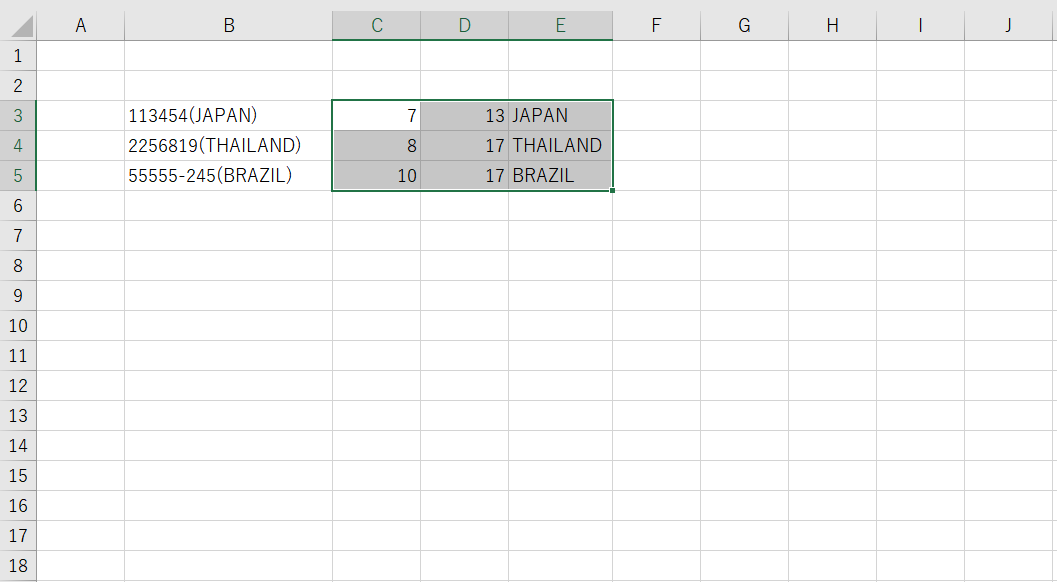1057x582 pixels.
Task: Click the fill handle of the selection
Action: (612, 191)
